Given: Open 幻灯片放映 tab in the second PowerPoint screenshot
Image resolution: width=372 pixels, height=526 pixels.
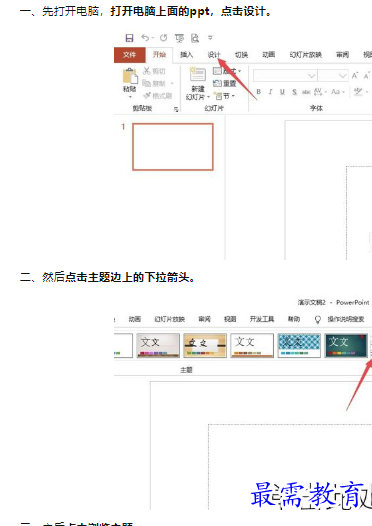Looking at the screenshot, I should point(169,319).
